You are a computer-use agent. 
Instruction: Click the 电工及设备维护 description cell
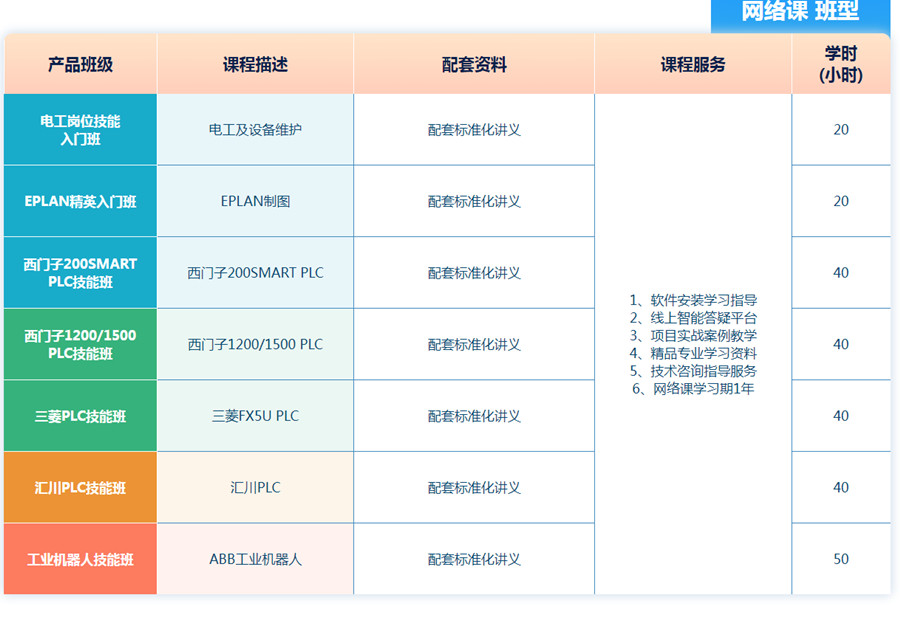pyautogui.click(x=255, y=130)
